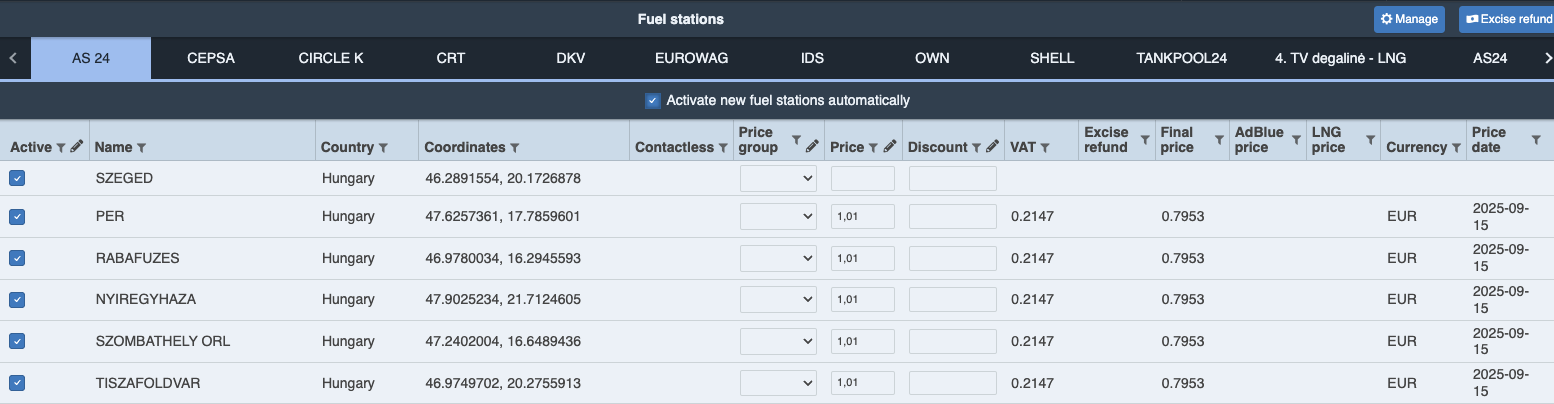
Task: Open Price group dropdown for PER
Action: 778,217
